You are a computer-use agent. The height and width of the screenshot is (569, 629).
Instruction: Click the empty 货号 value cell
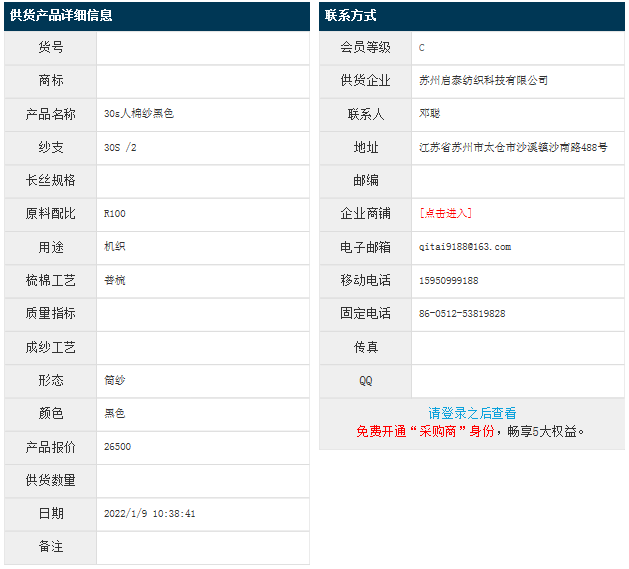click(x=203, y=47)
